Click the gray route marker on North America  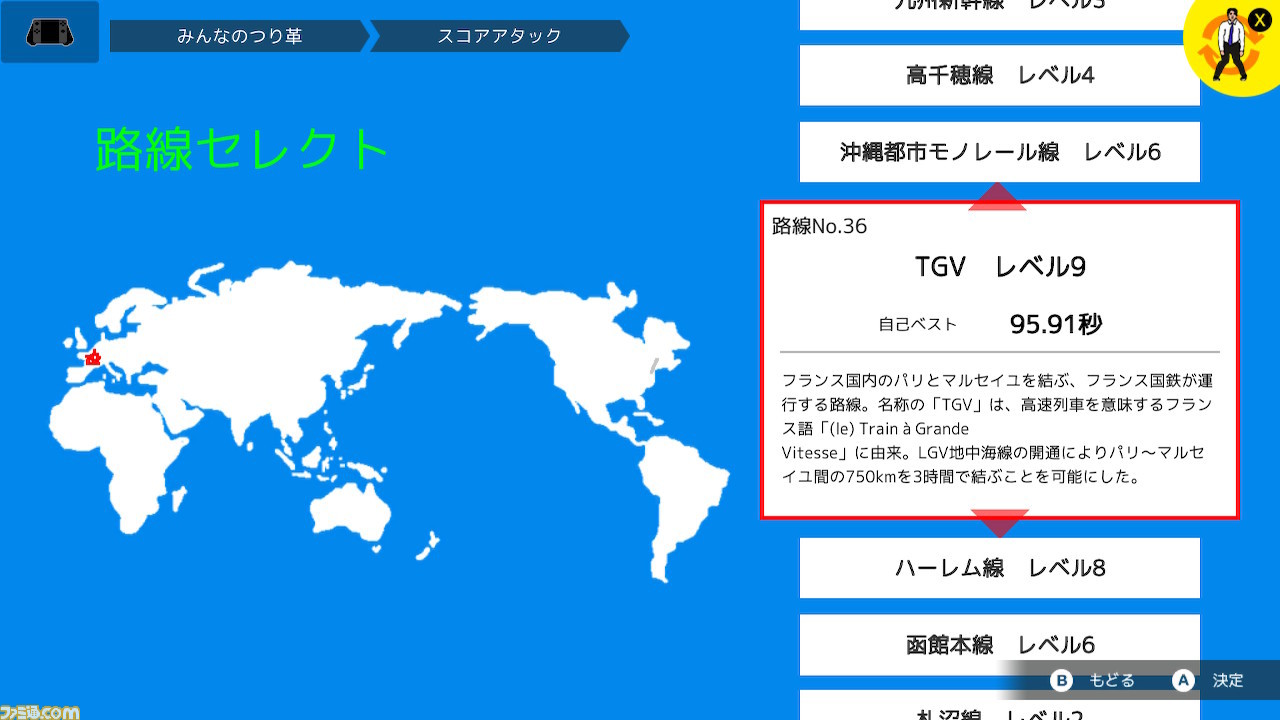tap(654, 365)
